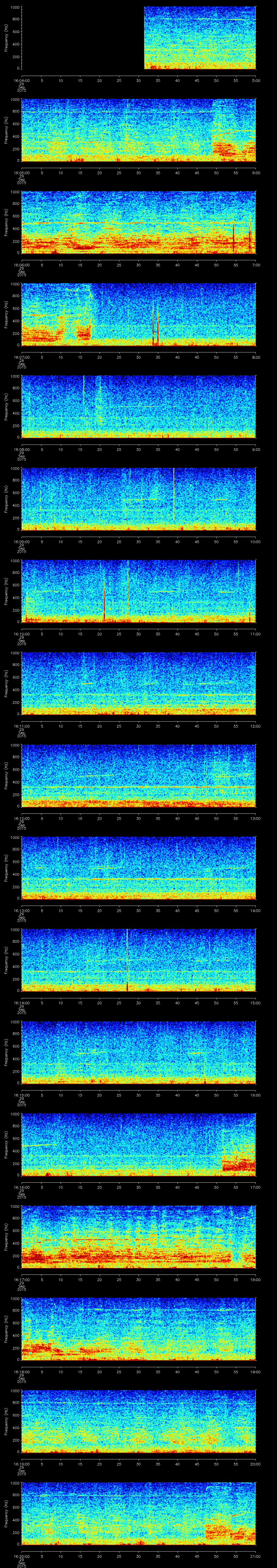Select the 16:10:00 start time label
Screen dimensions: 277x1568
pyautogui.click(x=21, y=634)
